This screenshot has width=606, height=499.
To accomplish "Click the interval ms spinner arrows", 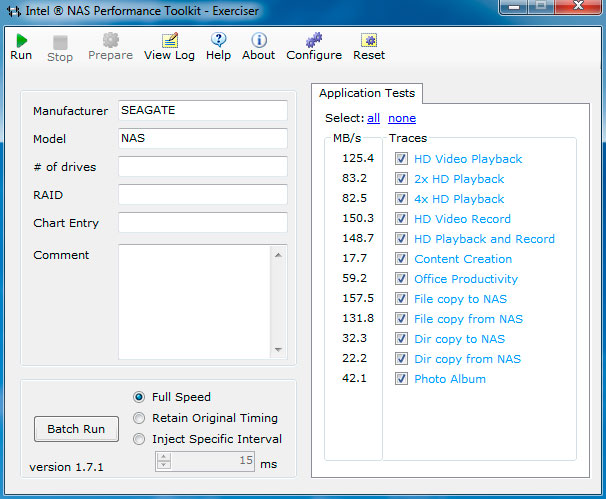I will point(162,462).
